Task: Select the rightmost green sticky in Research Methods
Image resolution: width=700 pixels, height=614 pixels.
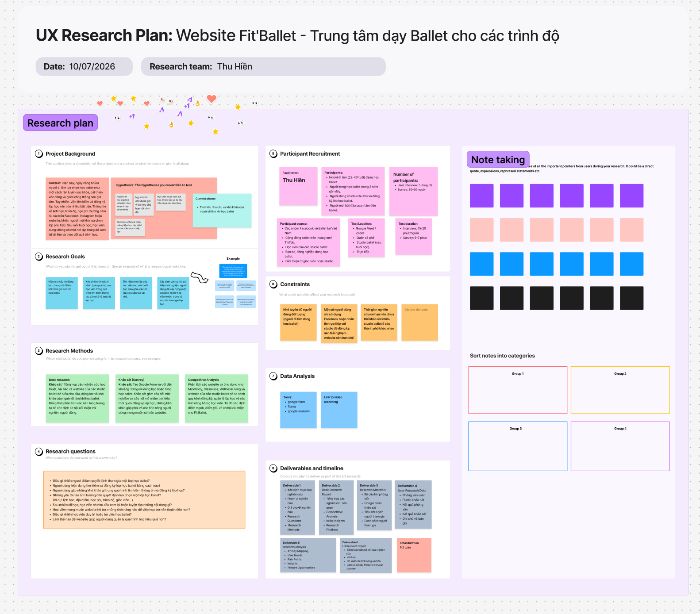Action: tap(217, 398)
